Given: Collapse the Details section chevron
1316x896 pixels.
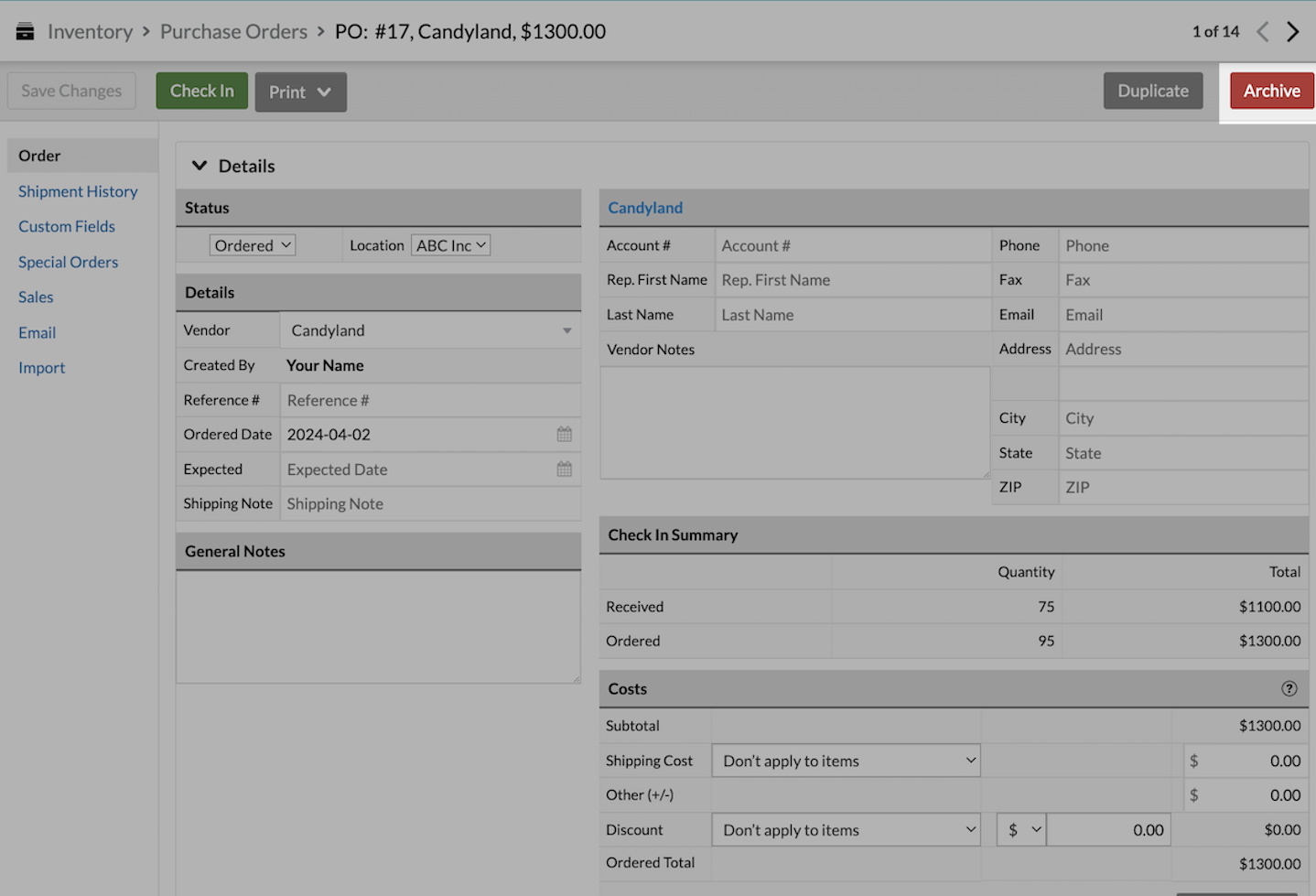Looking at the screenshot, I should coord(200,166).
